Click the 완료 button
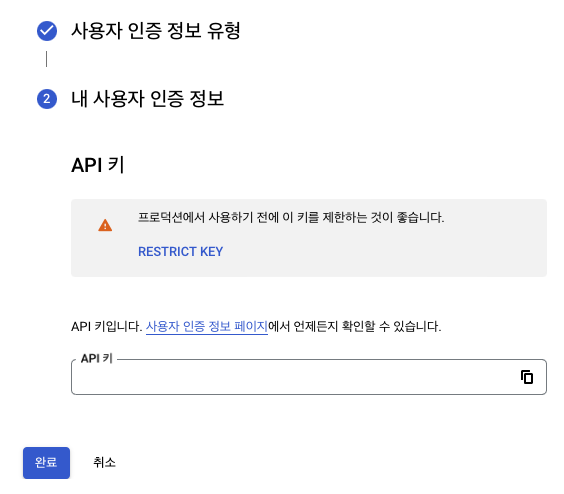This screenshot has width=564, height=494. click(46, 463)
